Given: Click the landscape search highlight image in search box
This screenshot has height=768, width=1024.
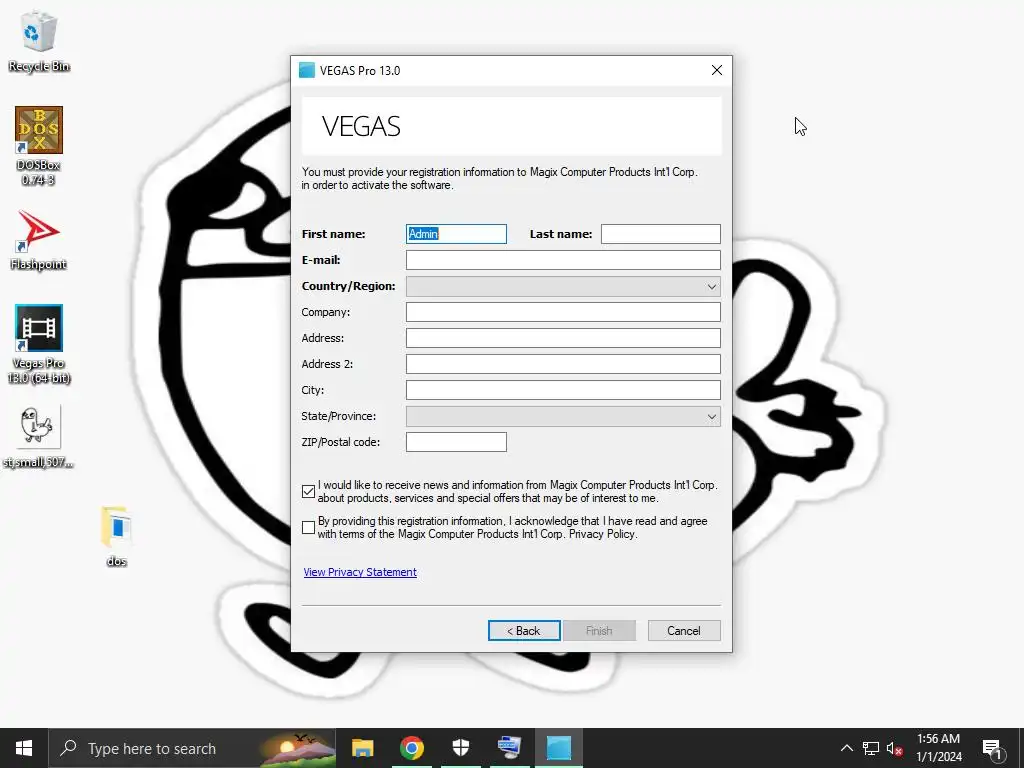Looking at the screenshot, I should pyautogui.click(x=296, y=749).
